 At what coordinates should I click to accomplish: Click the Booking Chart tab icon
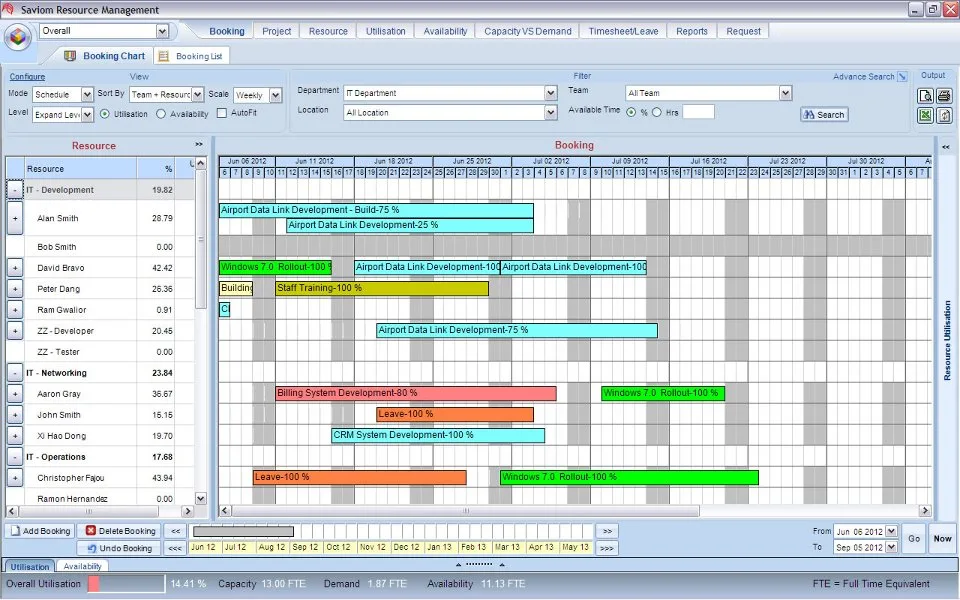[x=70, y=56]
